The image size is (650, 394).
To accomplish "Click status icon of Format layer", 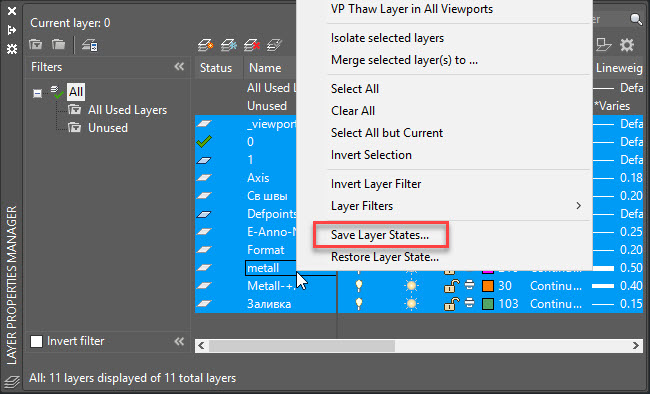I will click(x=204, y=250).
